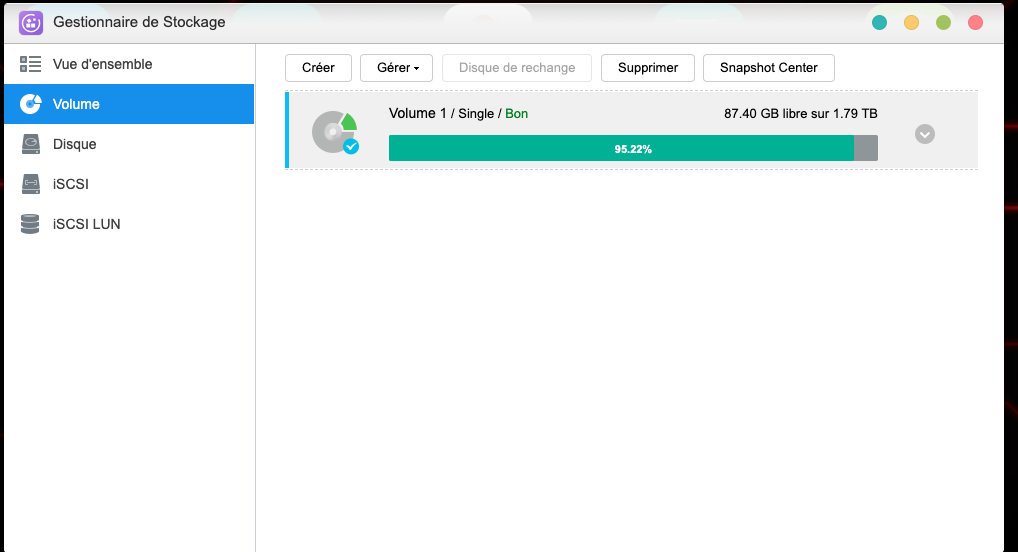Close the window with red dot
The width and height of the screenshot is (1018, 552).
(975, 23)
